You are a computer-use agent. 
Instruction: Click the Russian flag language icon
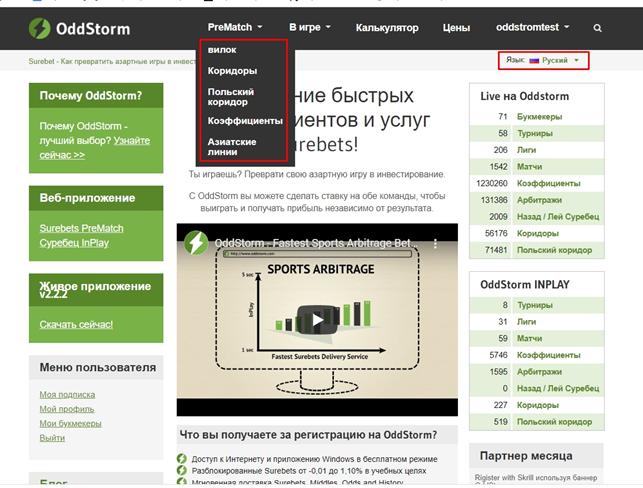pyautogui.click(x=534, y=61)
